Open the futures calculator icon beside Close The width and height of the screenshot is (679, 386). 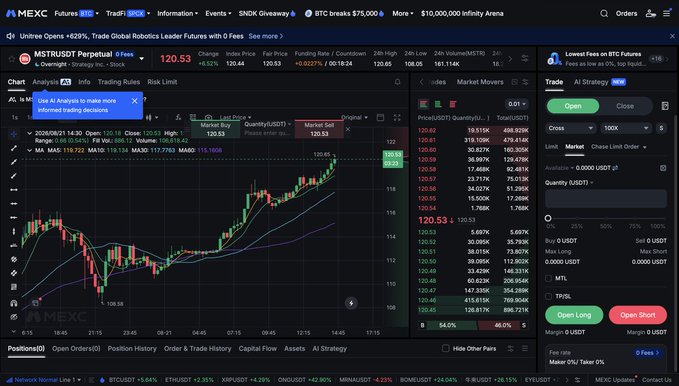(x=665, y=106)
